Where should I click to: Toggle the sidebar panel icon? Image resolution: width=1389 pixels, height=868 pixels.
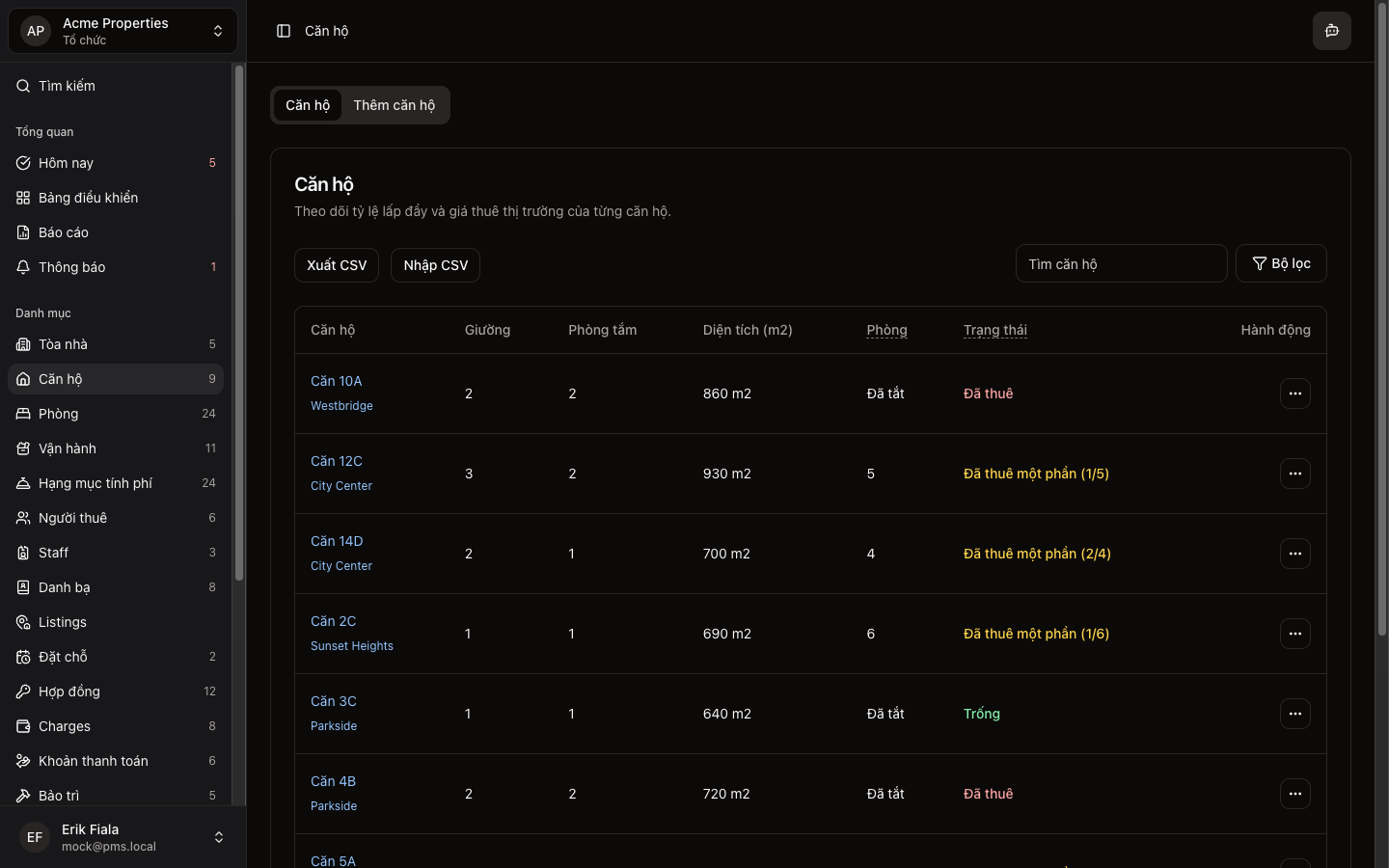[x=284, y=31]
